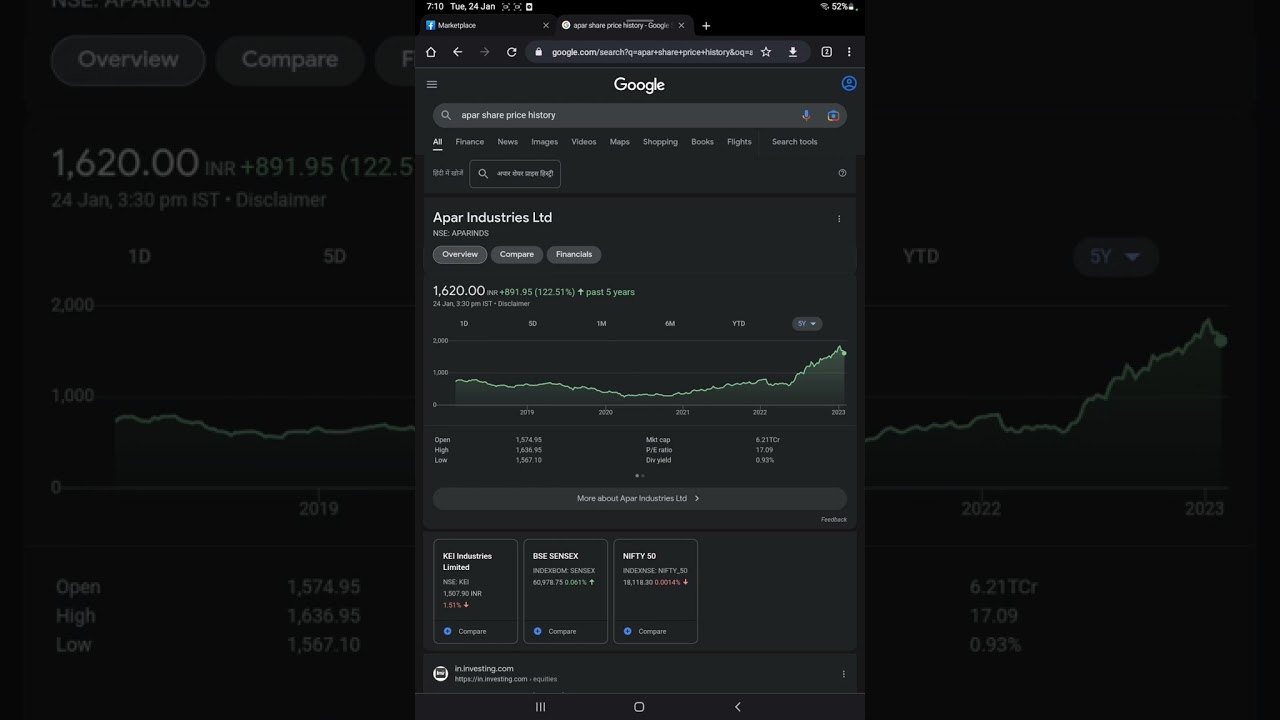Viewport: 1280px width, 720px height.
Task: Open BSE SENSEX card
Action: pos(565,591)
